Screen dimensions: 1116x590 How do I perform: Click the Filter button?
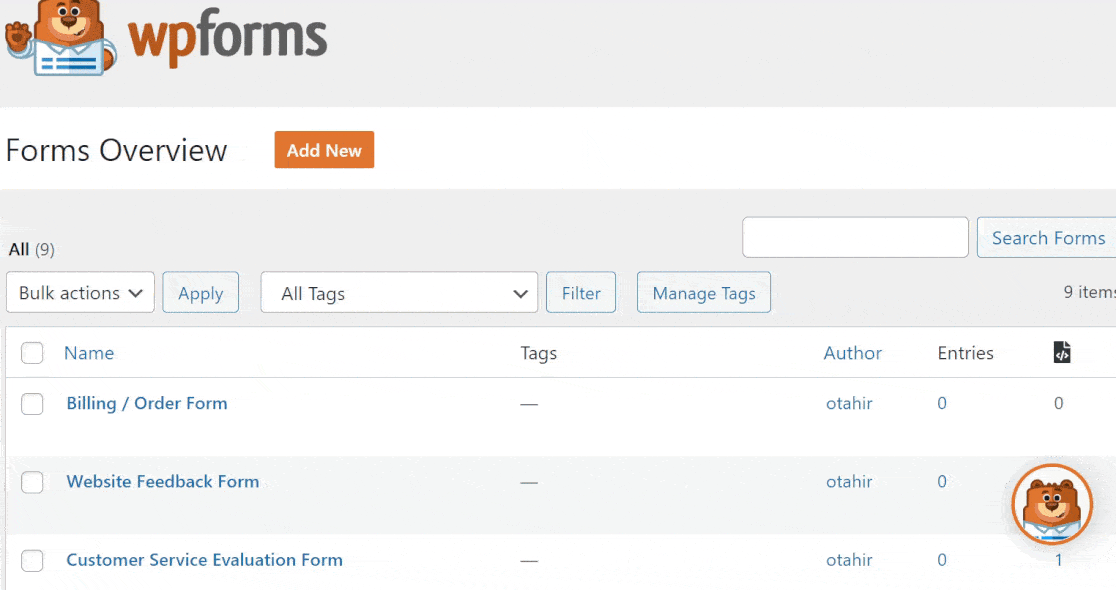point(581,293)
